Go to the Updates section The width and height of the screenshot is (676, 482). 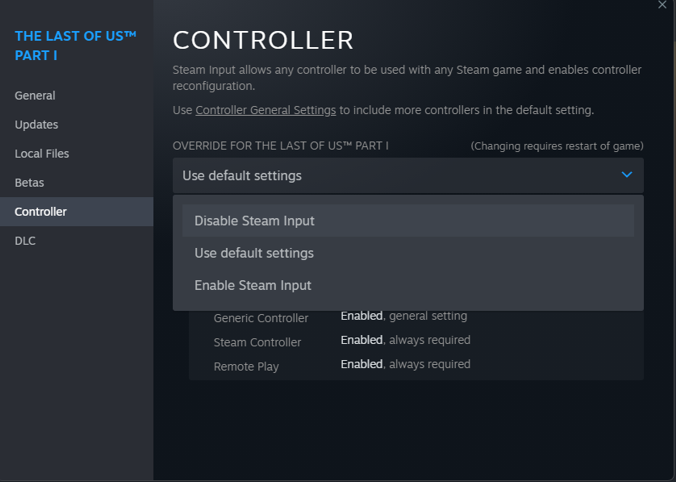click(x=37, y=125)
